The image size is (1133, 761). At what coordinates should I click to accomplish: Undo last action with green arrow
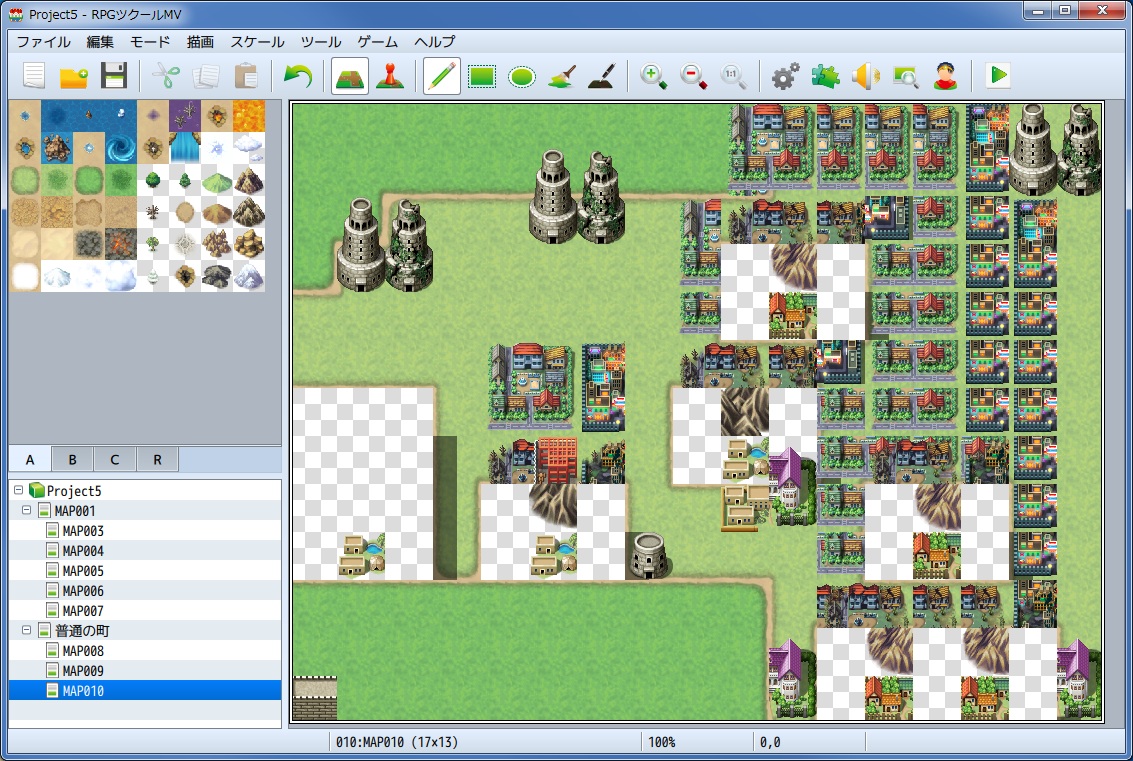click(x=298, y=75)
